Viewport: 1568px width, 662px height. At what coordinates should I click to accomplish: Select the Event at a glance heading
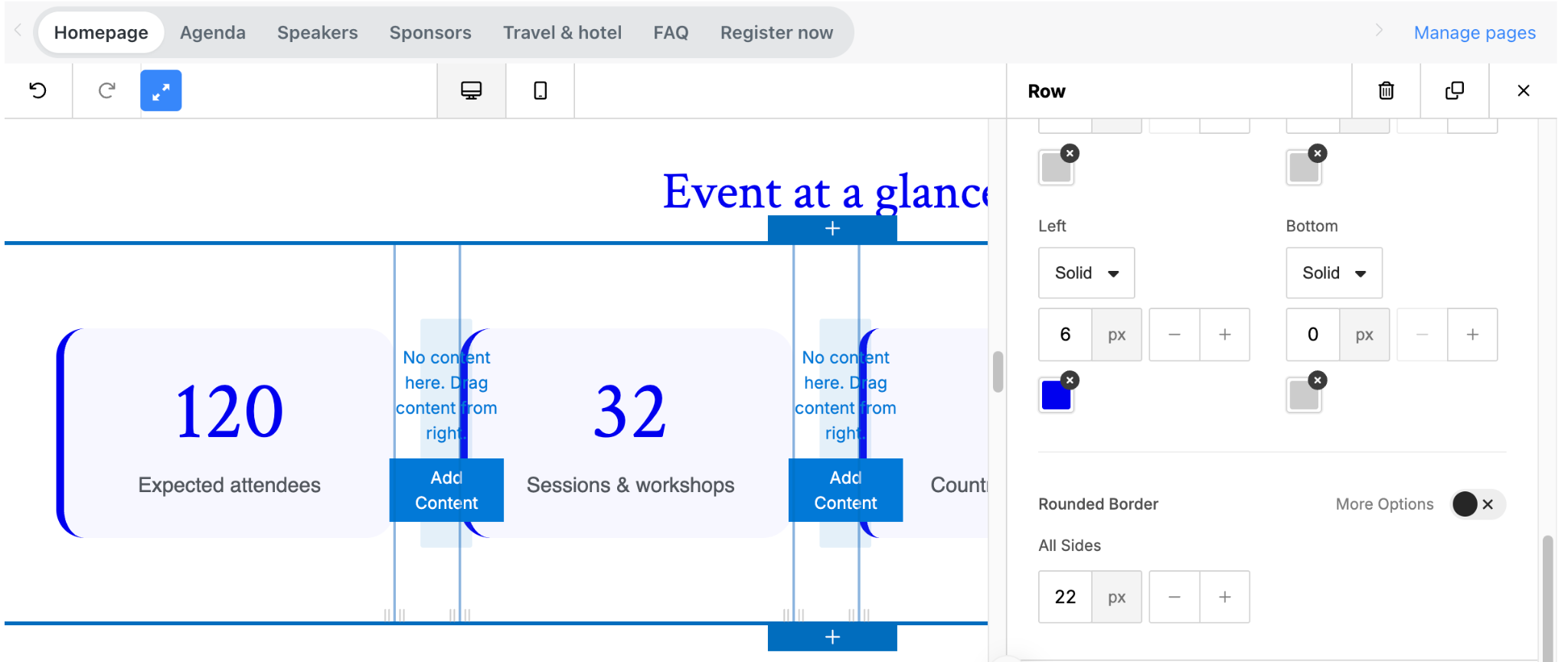tap(825, 191)
